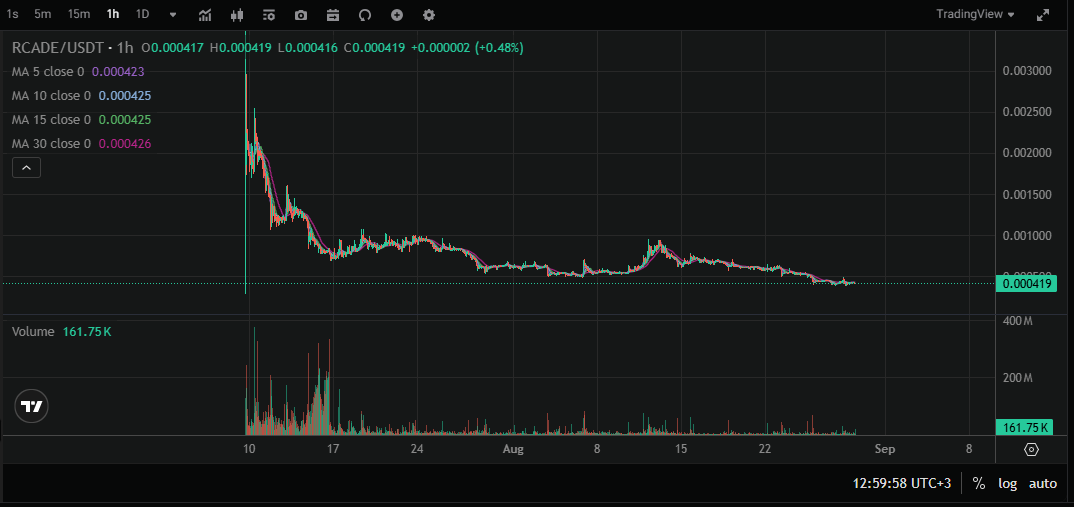Change the candlestick chart type
This screenshot has height=507, width=1074.
pos(237,15)
